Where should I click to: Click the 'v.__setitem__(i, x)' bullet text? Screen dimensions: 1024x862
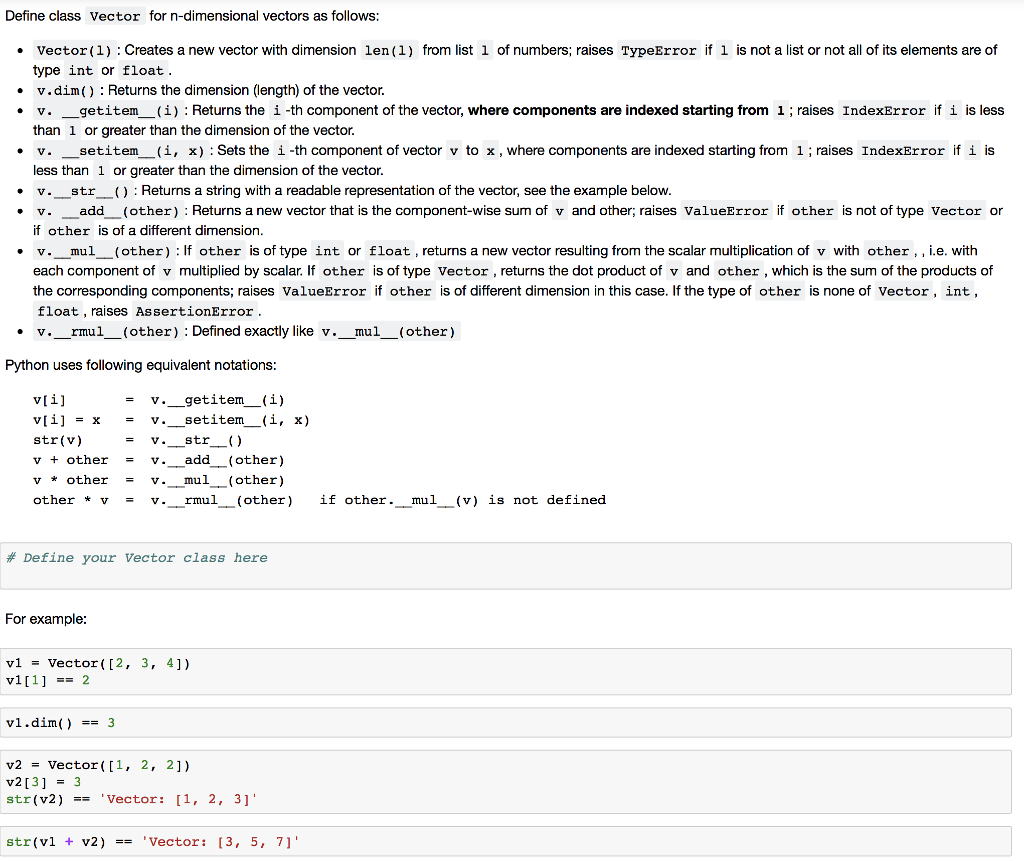click(120, 150)
